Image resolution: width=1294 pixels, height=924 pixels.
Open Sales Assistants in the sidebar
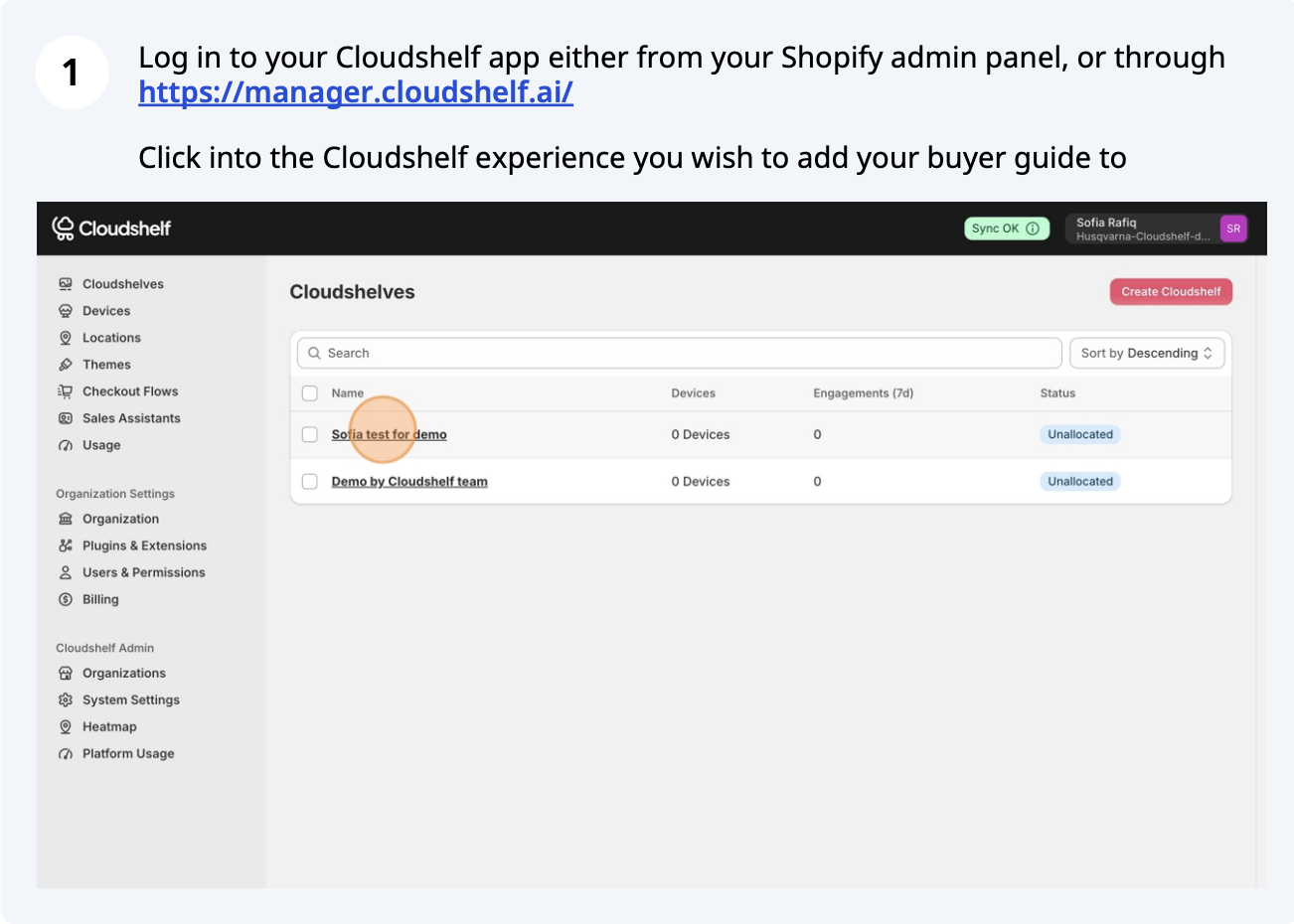131,418
